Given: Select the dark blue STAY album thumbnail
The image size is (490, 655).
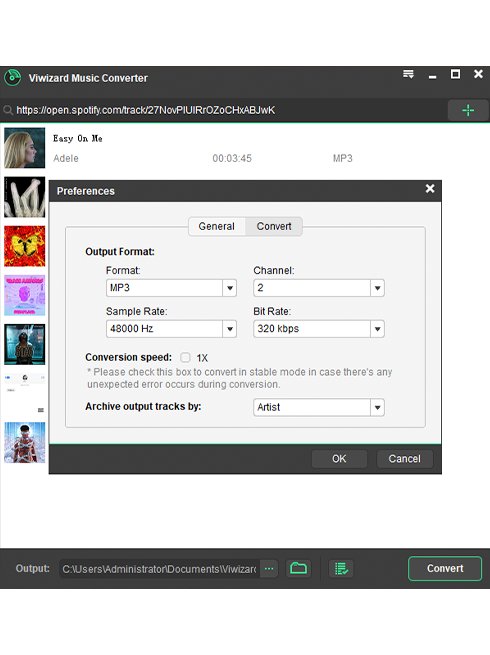Looking at the screenshot, I should pyautogui.click(x=25, y=344).
